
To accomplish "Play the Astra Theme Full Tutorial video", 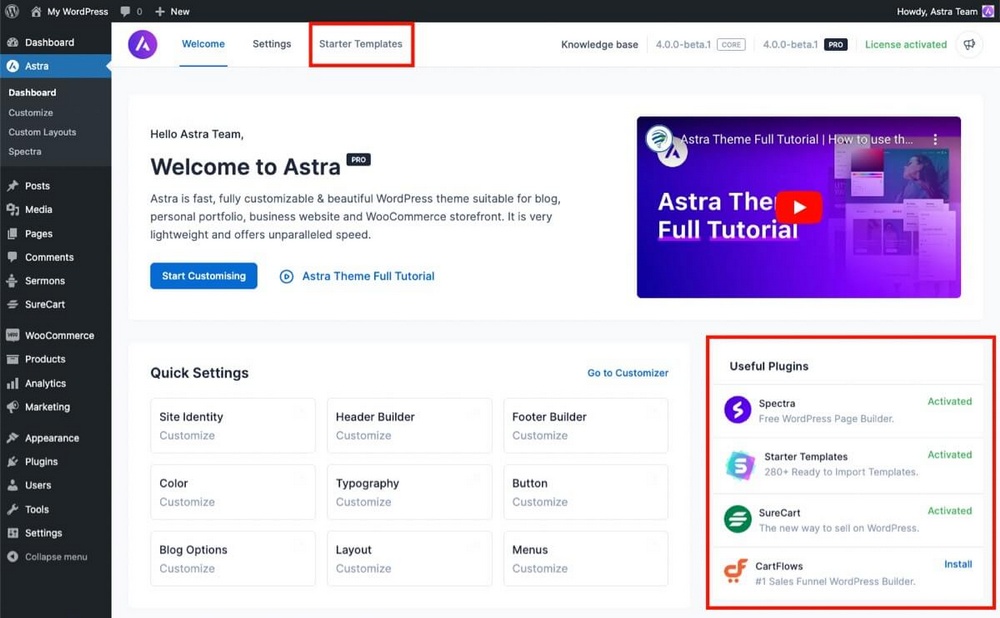I will coord(798,207).
